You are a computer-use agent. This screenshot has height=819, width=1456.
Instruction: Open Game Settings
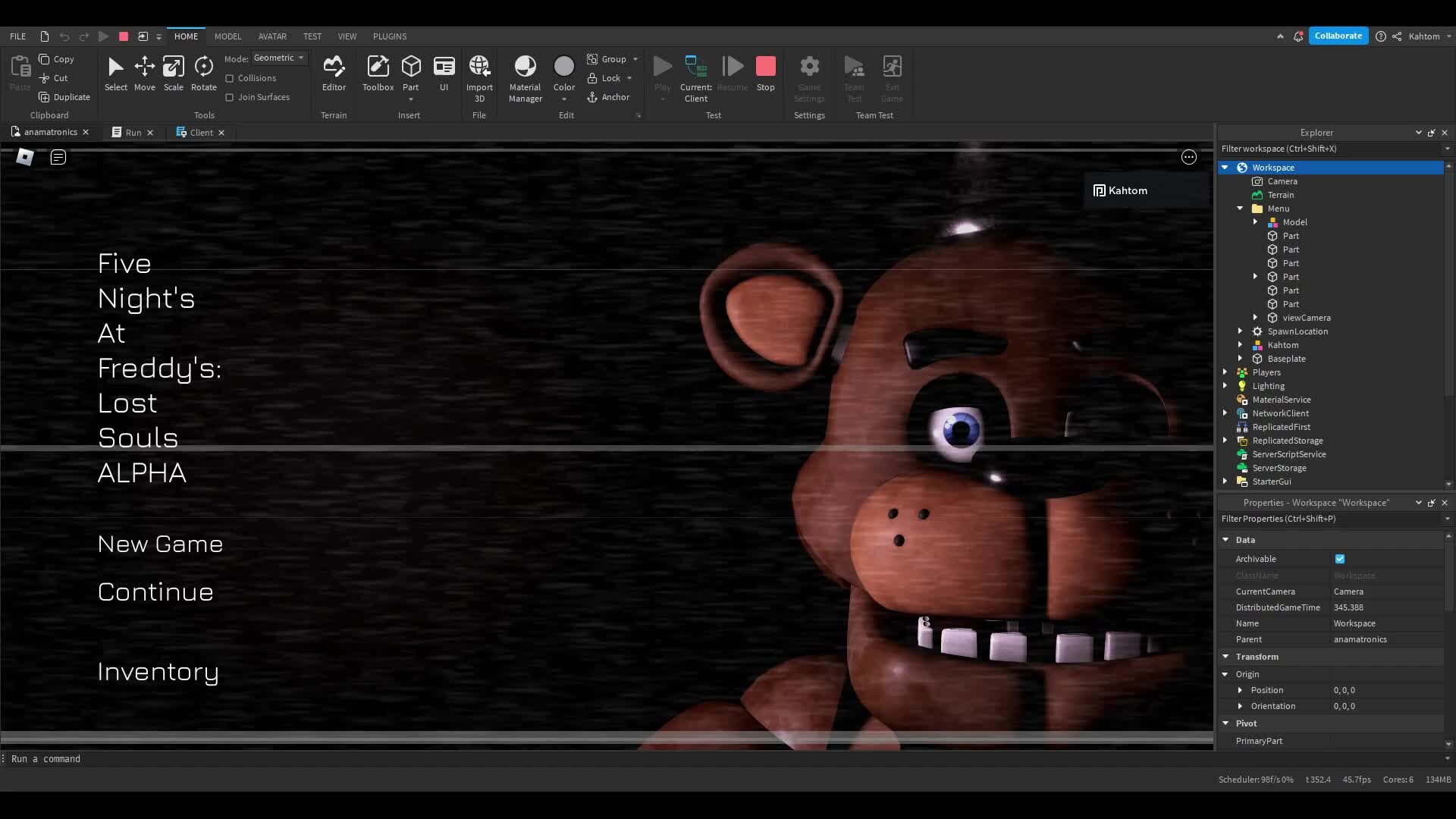pos(809,76)
